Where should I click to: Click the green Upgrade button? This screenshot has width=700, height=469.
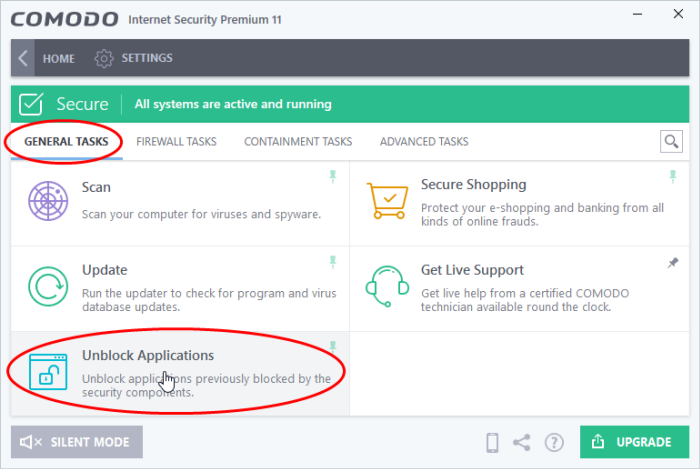point(634,442)
